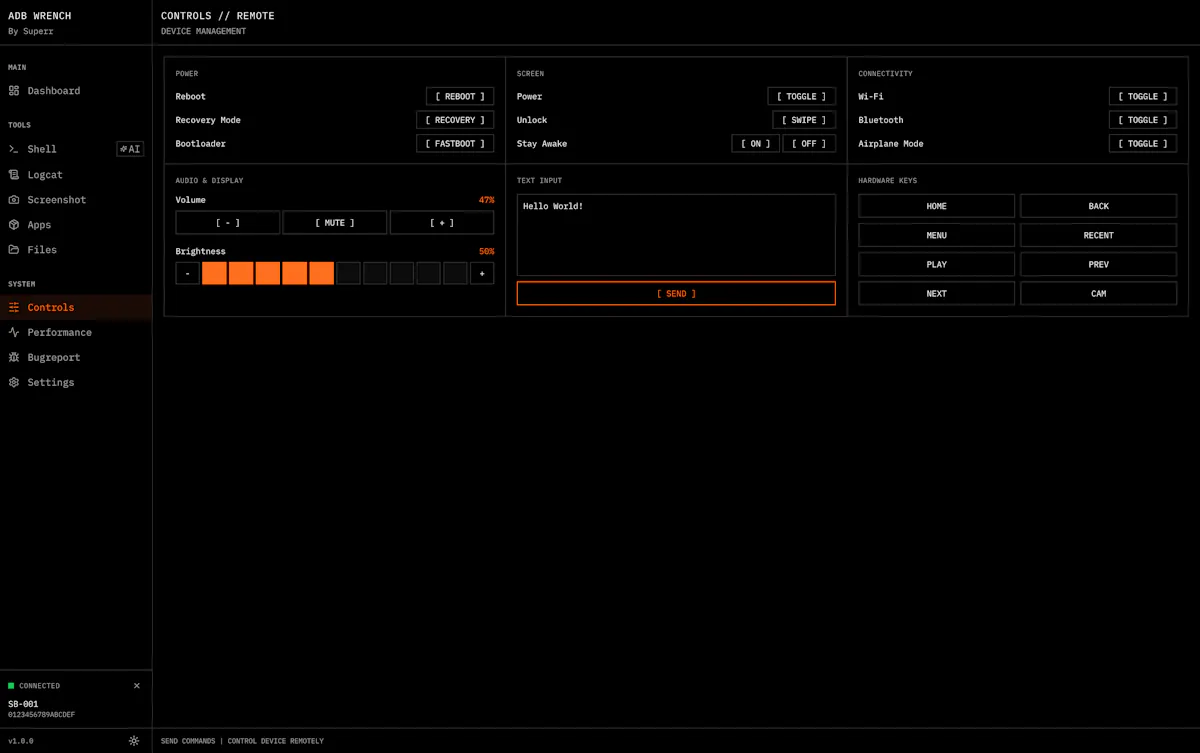Image resolution: width=1200 pixels, height=753 pixels.
Task: Tap the HOME hardware key
Action: 937,206
